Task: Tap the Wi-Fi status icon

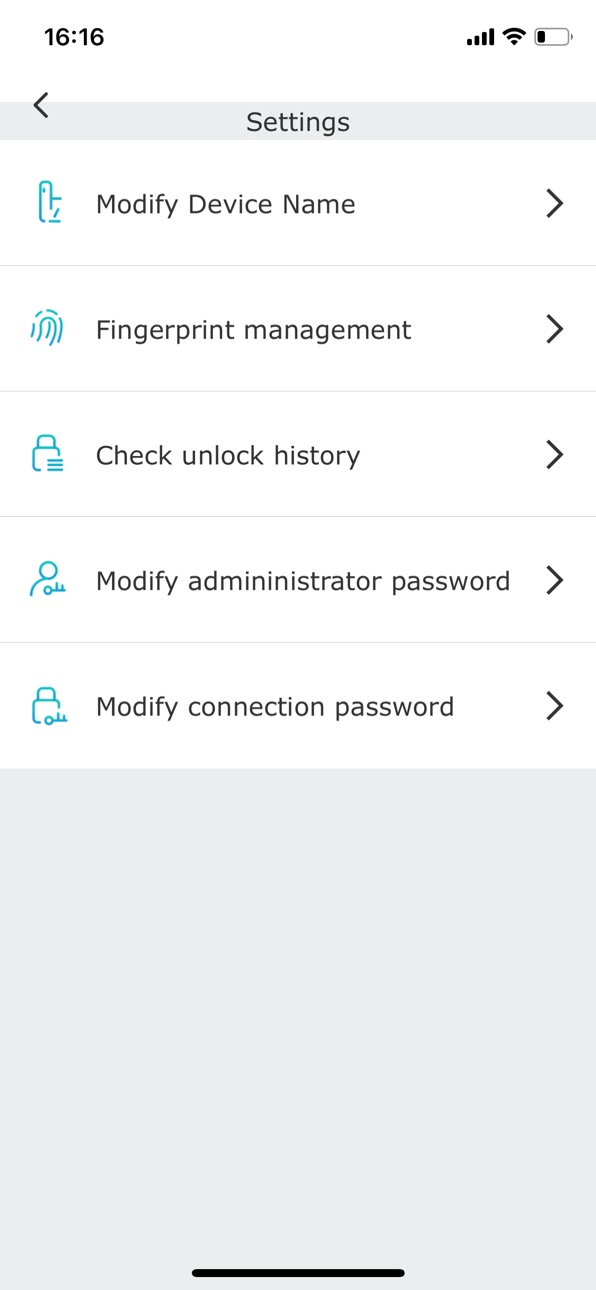Action: coord(514,37)
